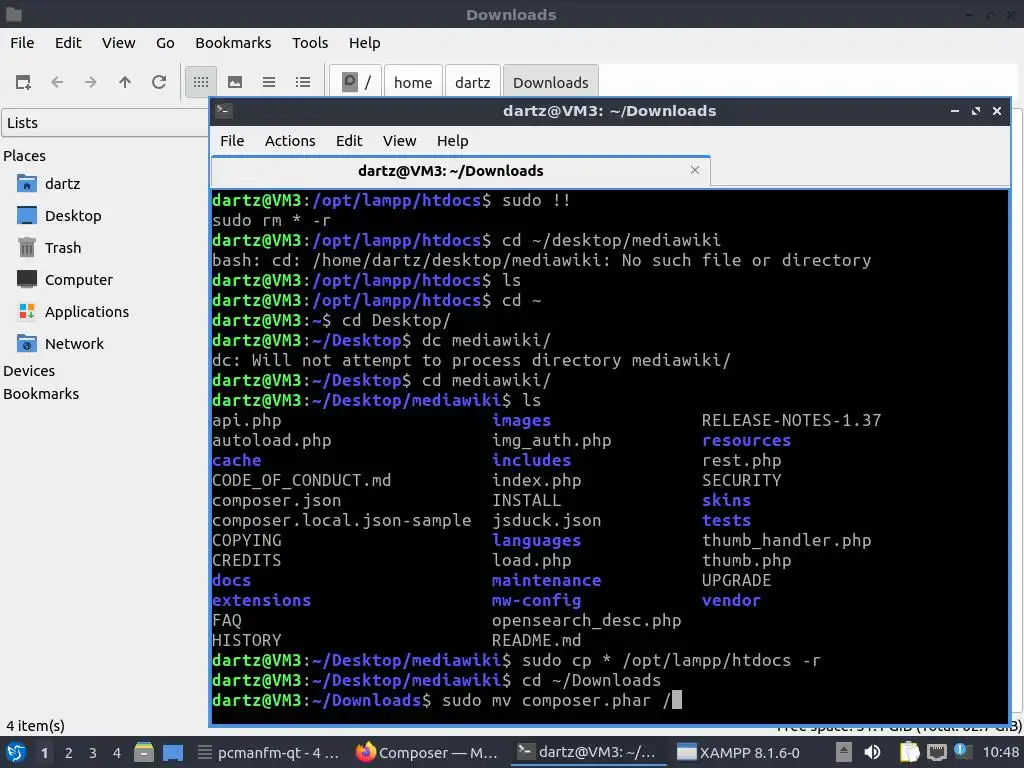This screenshot has width=1024, height=768.
Task: Close the terminal tab
Action: [695, 170]
